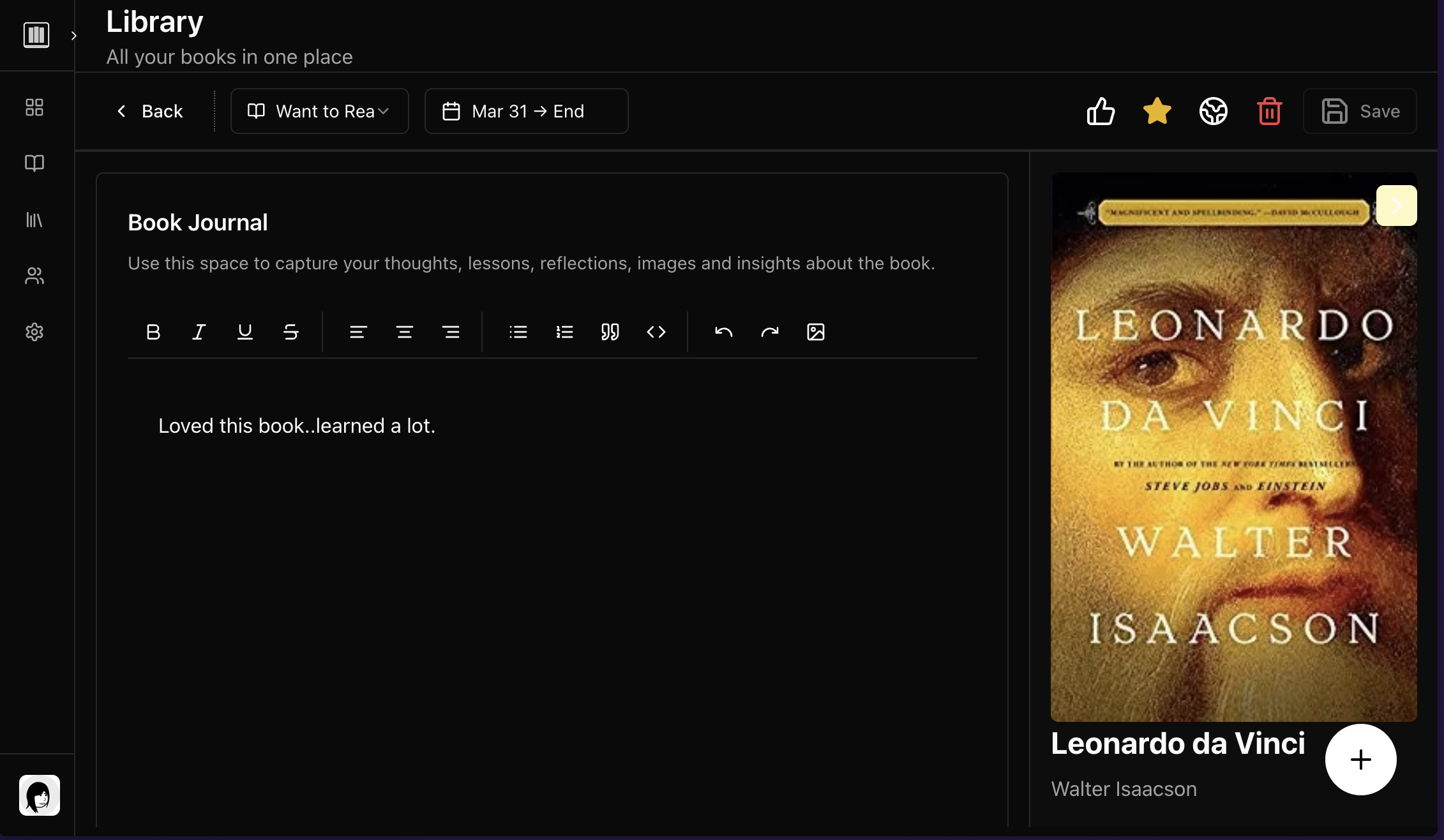Insert a numbered list

pyautogui.click(x=564, y=332)
